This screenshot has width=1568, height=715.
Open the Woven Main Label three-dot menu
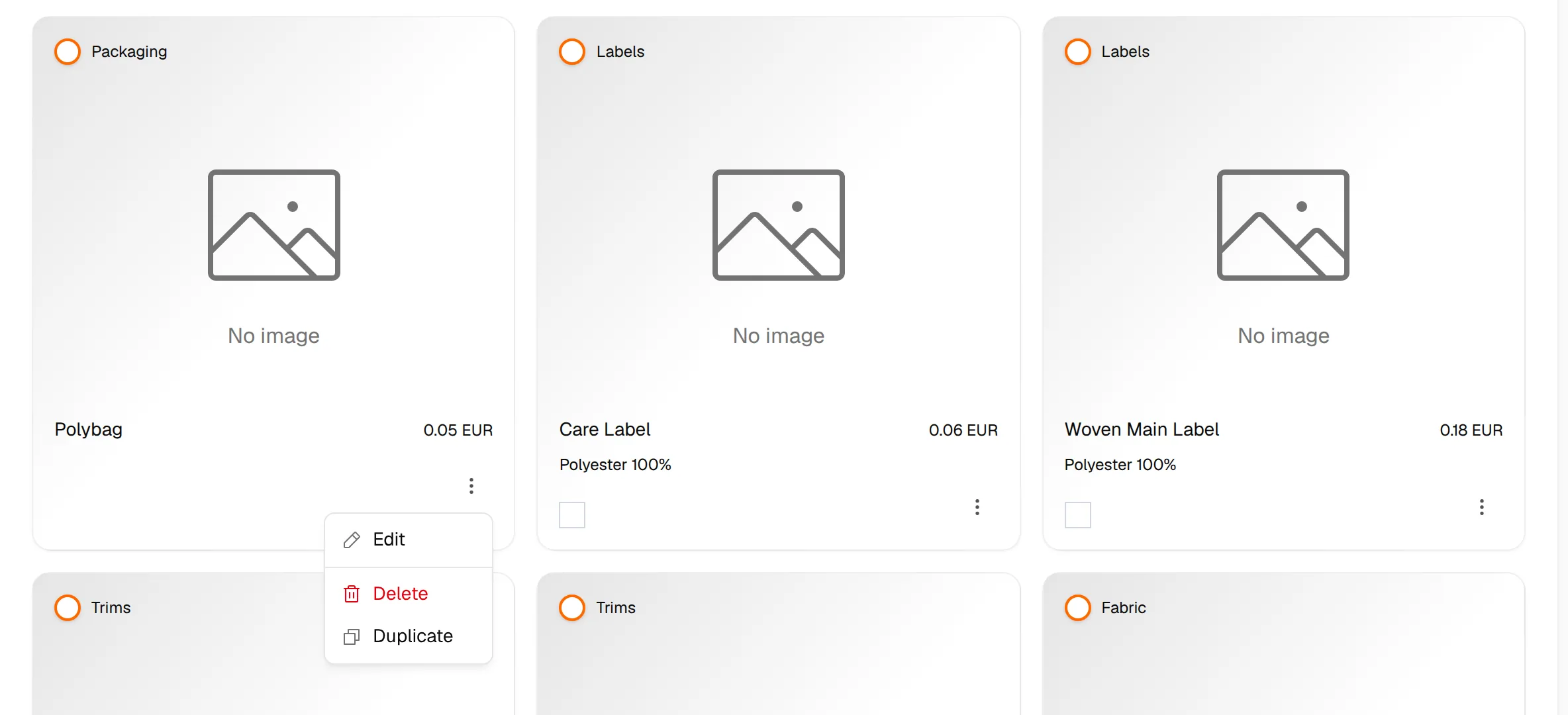coord(1482,507)
